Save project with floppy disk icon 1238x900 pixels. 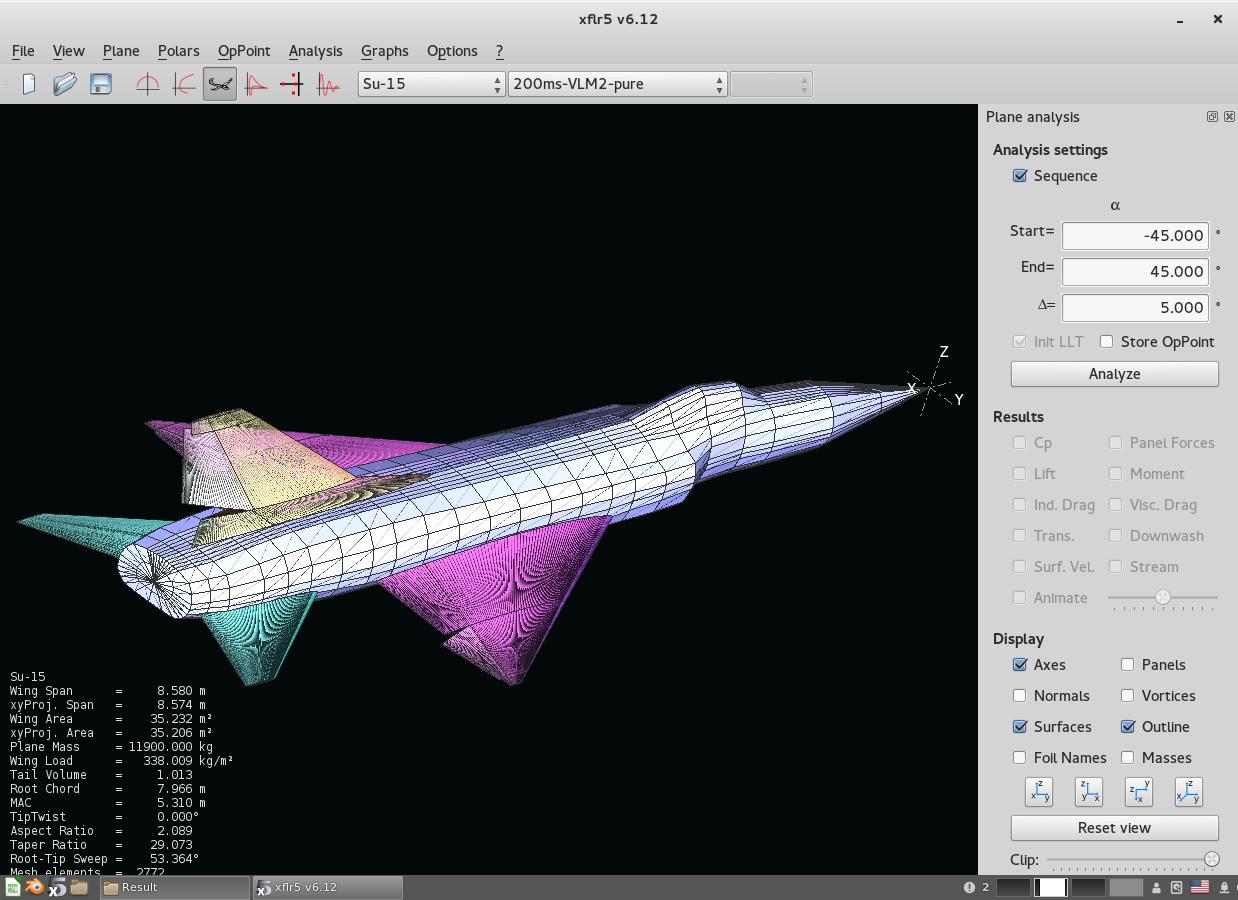(x=101, y=84)
